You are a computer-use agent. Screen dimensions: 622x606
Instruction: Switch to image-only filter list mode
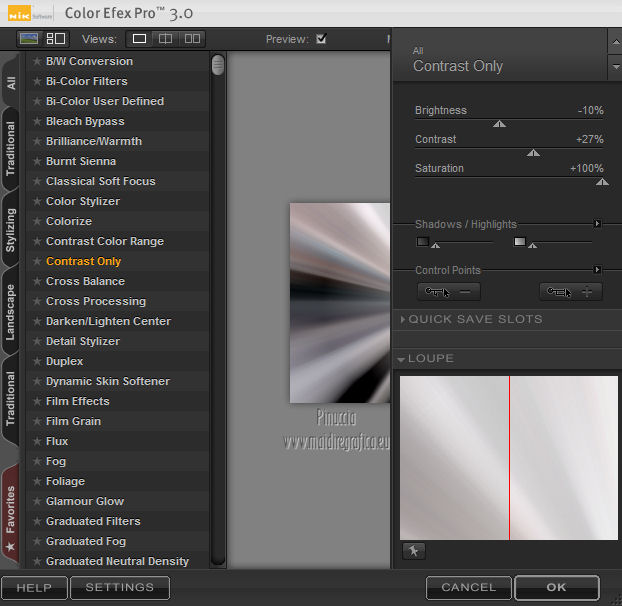[29, 39]
